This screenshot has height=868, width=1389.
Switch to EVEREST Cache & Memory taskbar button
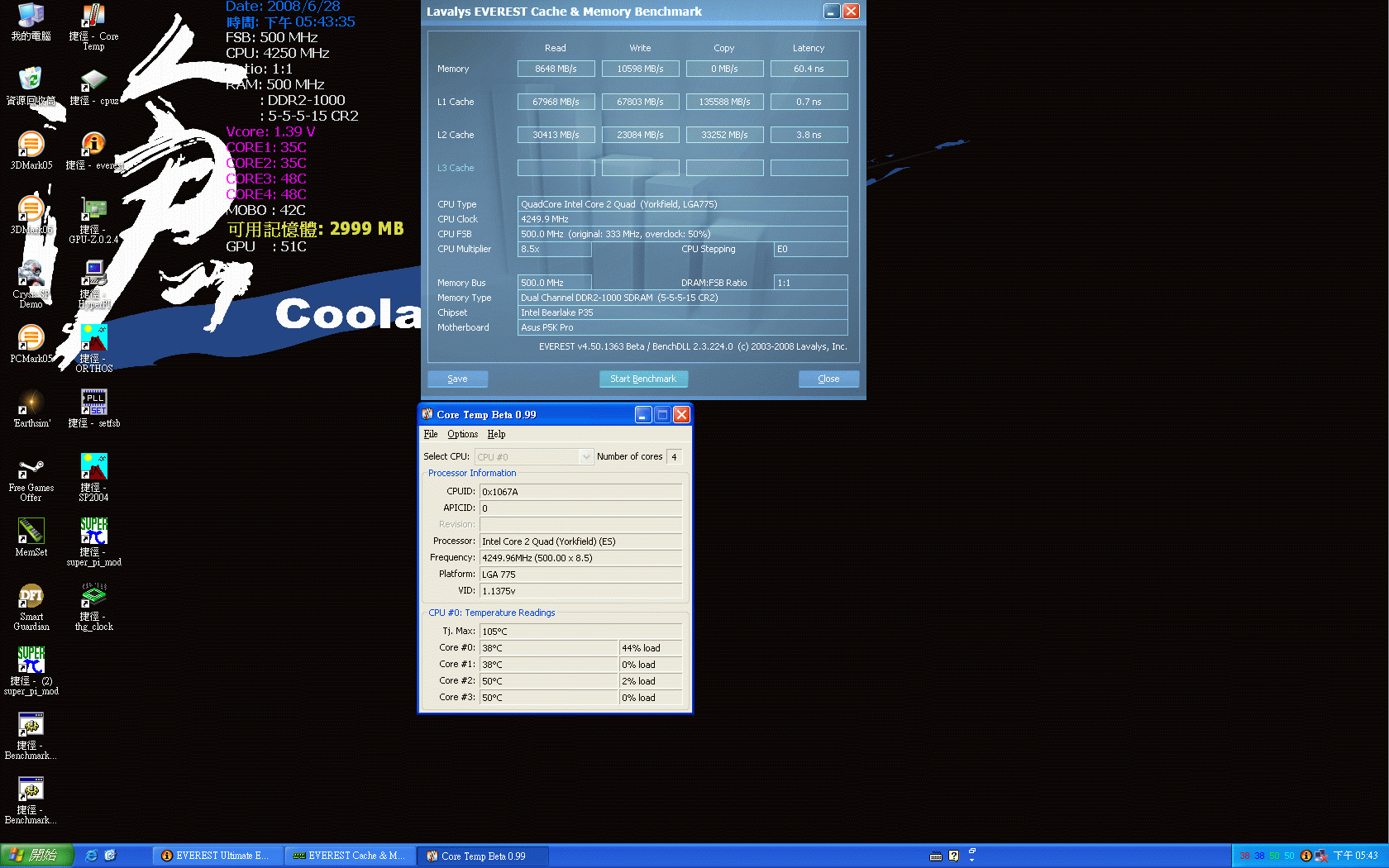click(x=351, y=856)
